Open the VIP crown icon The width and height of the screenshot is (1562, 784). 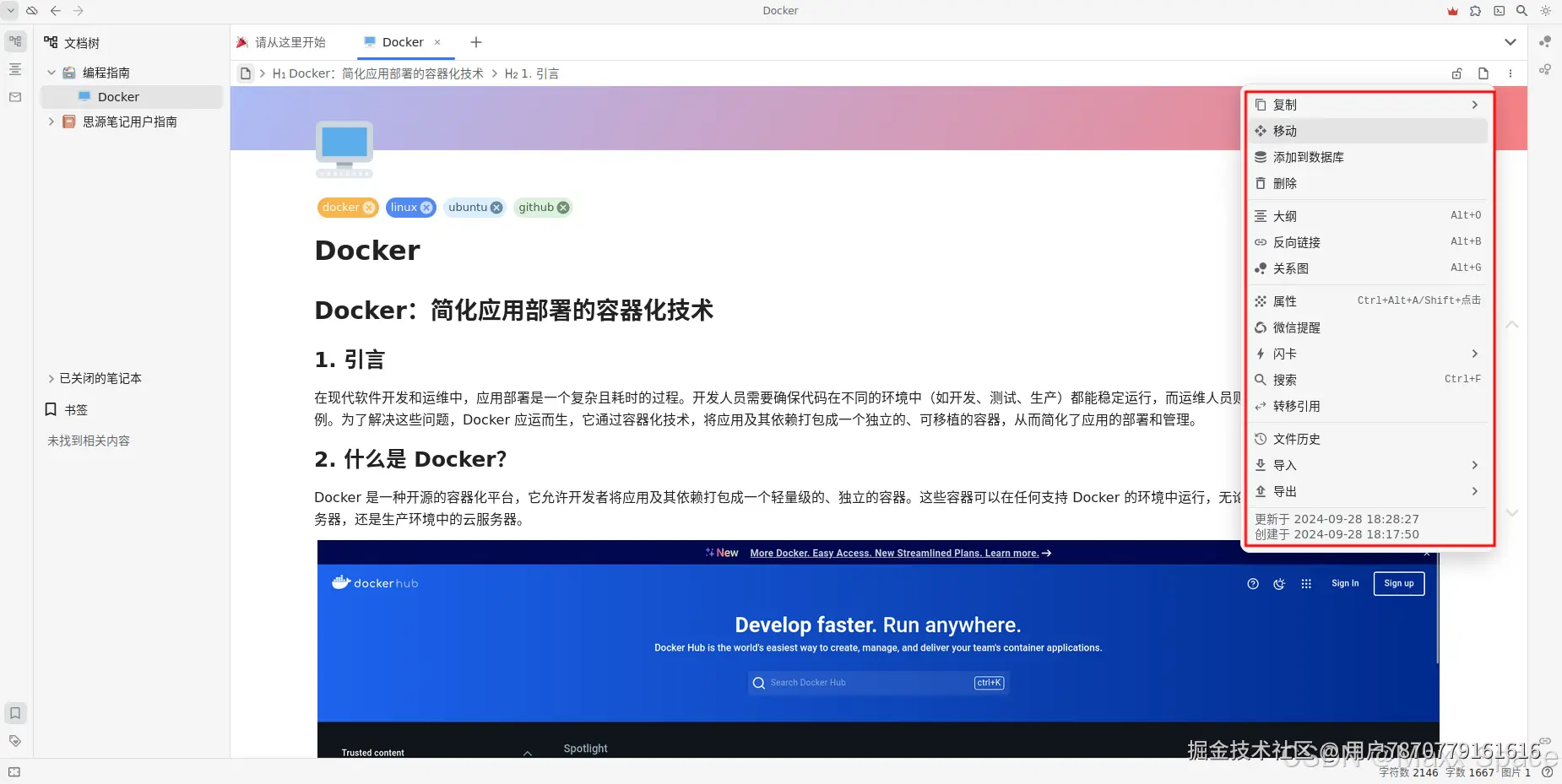point(1452,11)
